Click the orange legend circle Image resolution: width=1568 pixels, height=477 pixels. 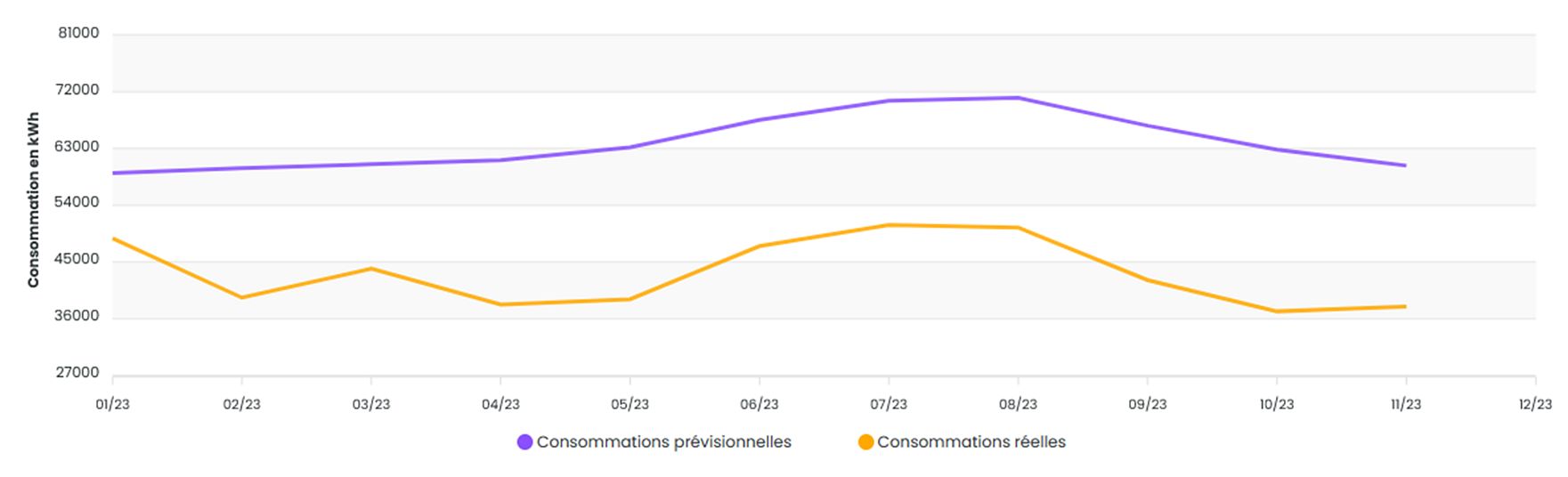click(x=865, y=442)
